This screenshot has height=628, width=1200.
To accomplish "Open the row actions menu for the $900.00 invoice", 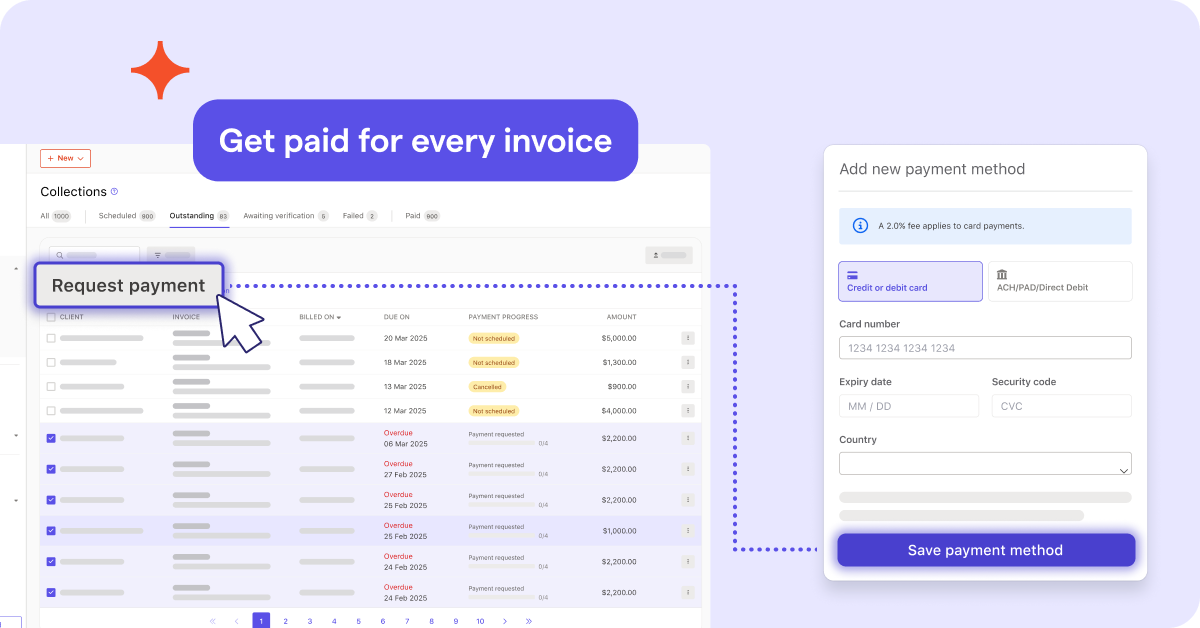I will tap(687, 386).
